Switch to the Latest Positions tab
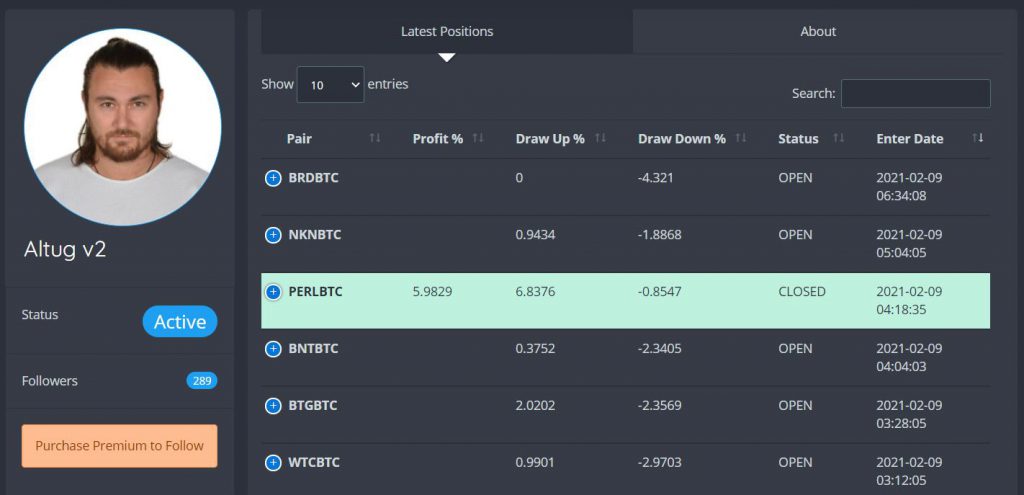Viewport: 1024px width, 495px height. pyautogui.click(x=447, y=31)
